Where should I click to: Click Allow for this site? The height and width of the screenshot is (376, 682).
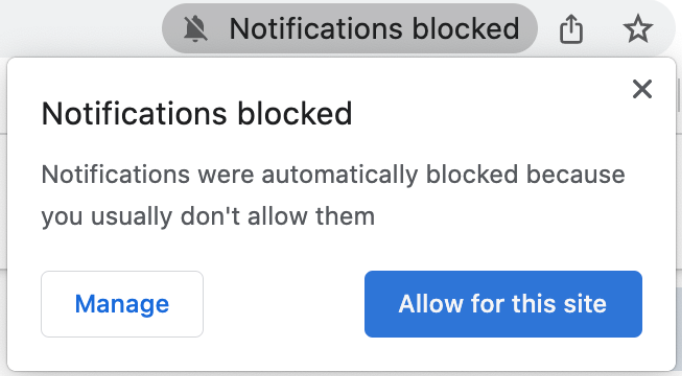point(503,304)
